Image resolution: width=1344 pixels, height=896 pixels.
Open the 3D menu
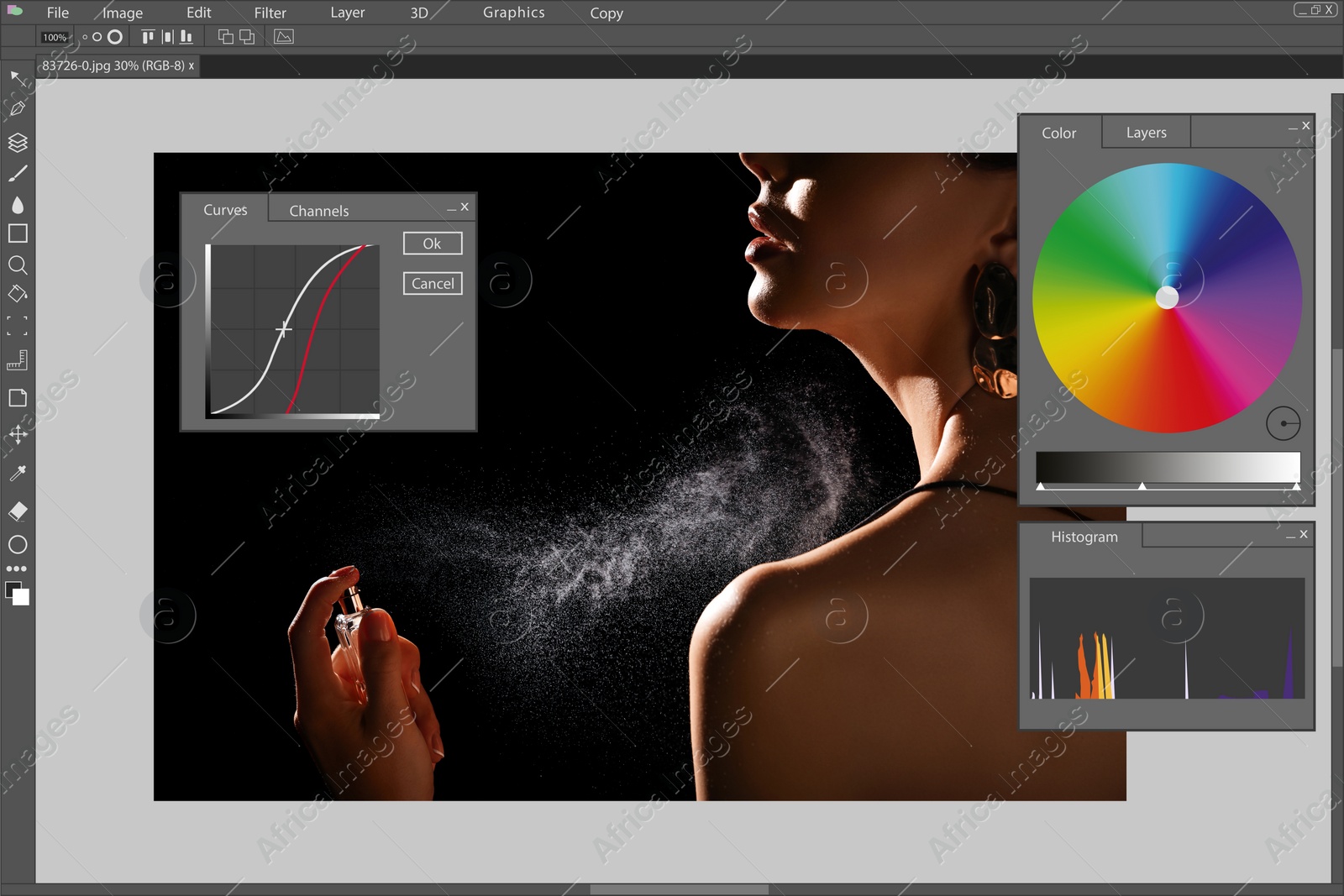[x=419, y=13]
